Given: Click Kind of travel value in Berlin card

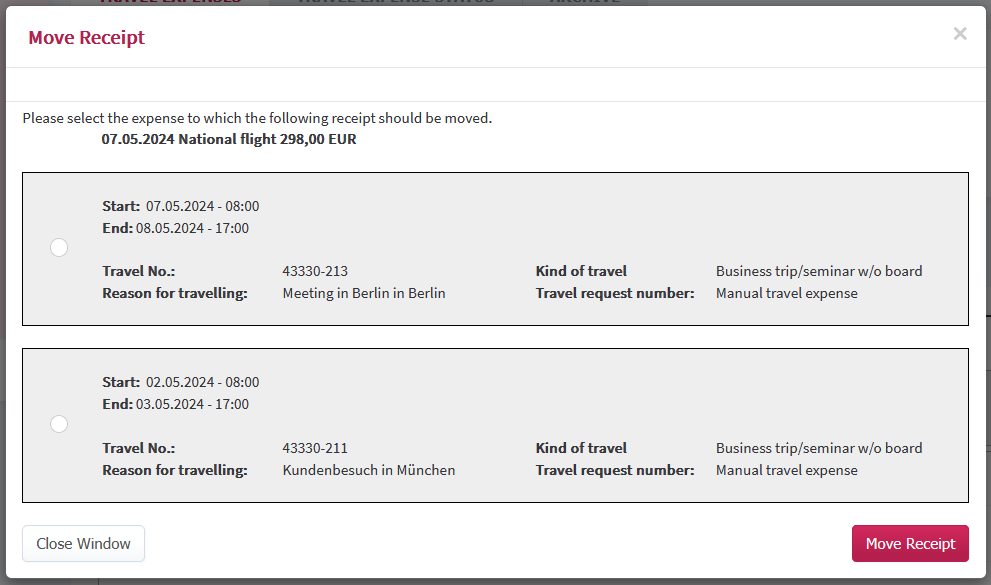Looking at the screenshot, I should point(819,271).
